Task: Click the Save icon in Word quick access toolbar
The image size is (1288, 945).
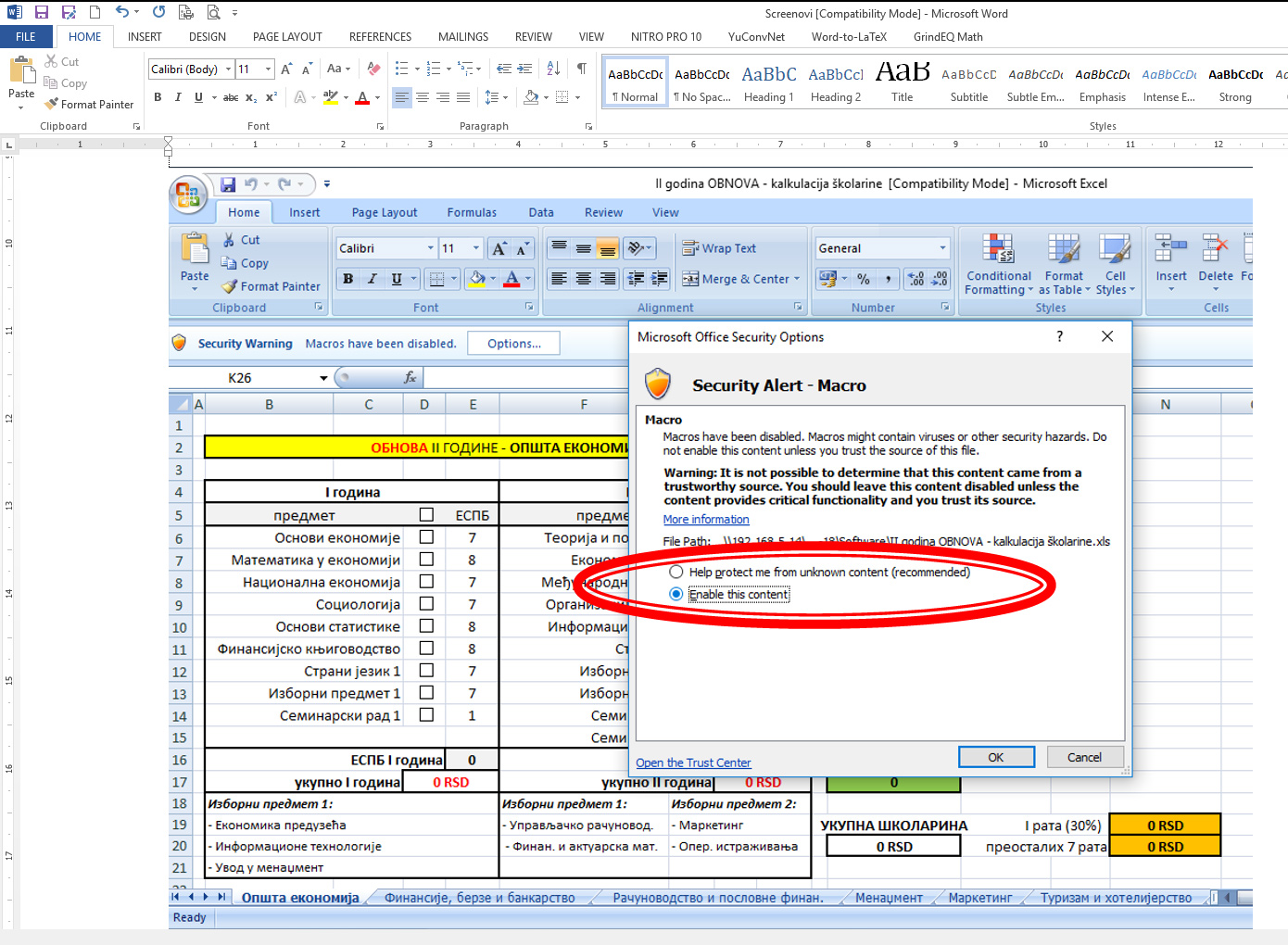Action: [41, 12]
